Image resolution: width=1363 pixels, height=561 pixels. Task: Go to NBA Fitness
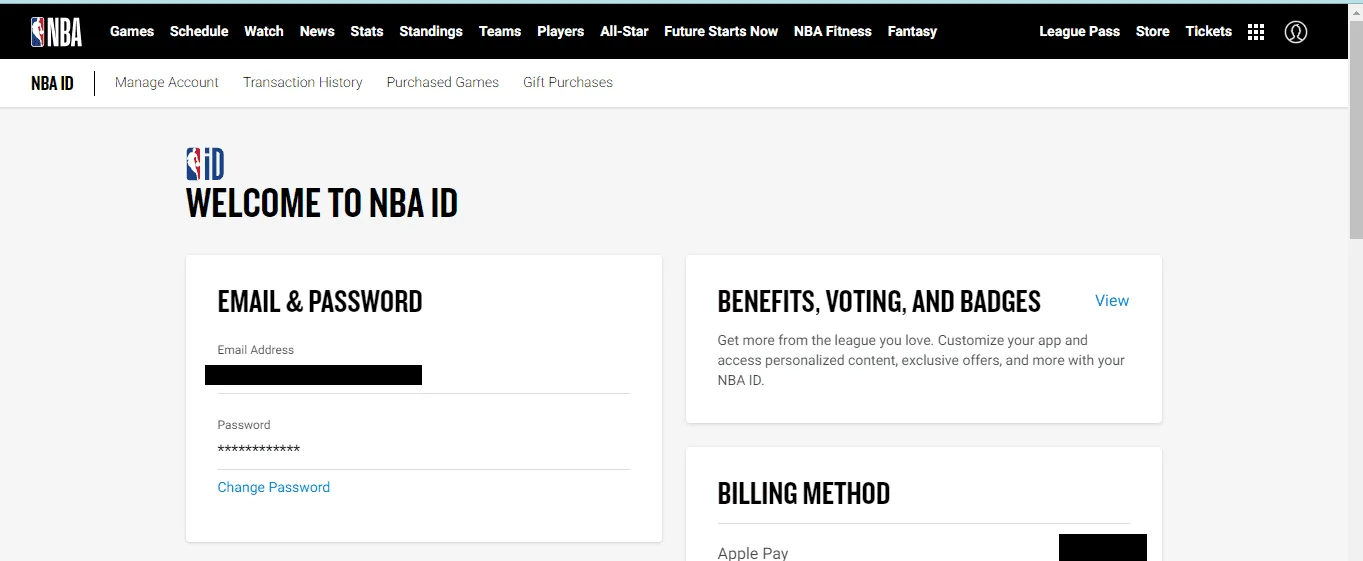[x=833, y=31]
